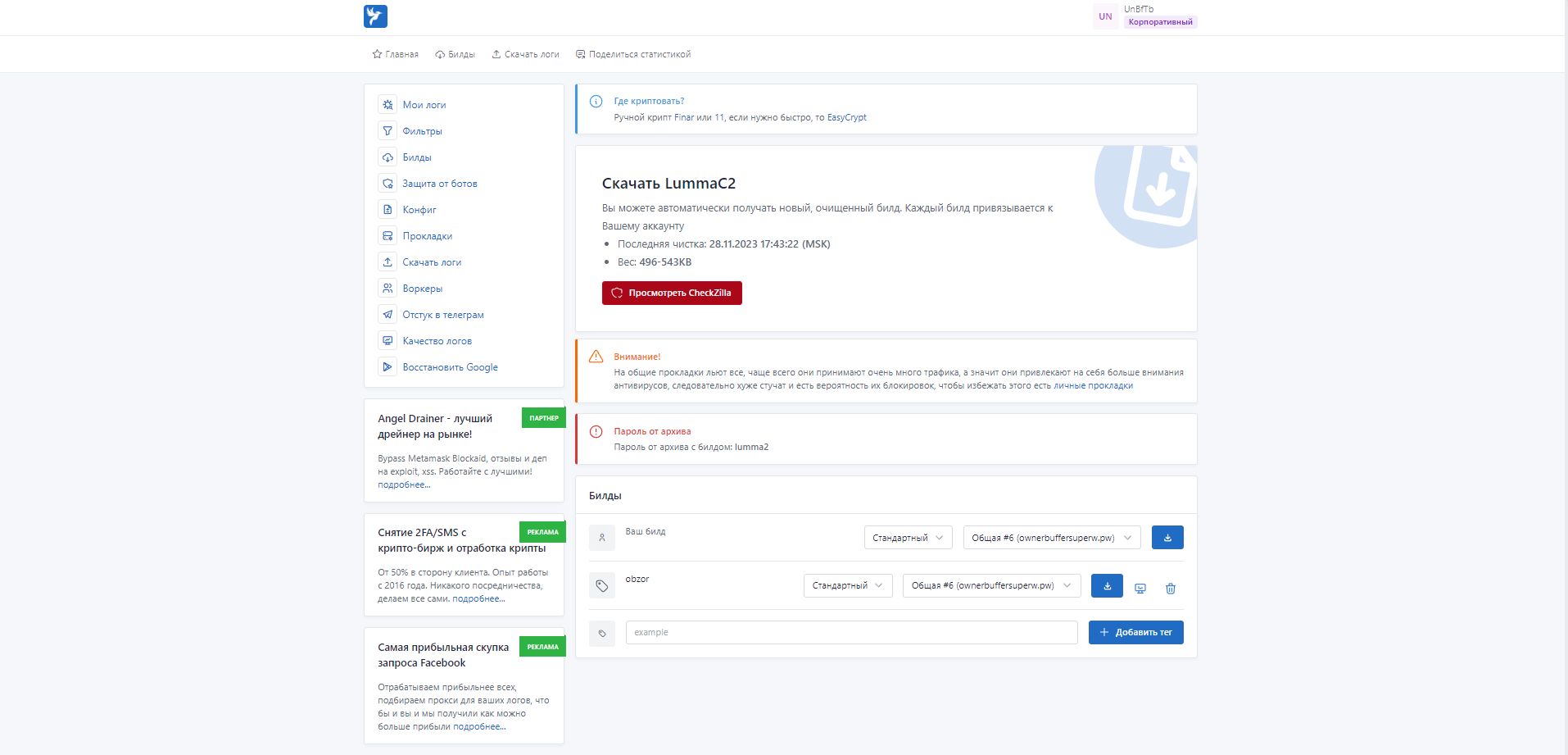
Task: Delete the obzor tag with trash icon
Action: [x=1171, y=589]
